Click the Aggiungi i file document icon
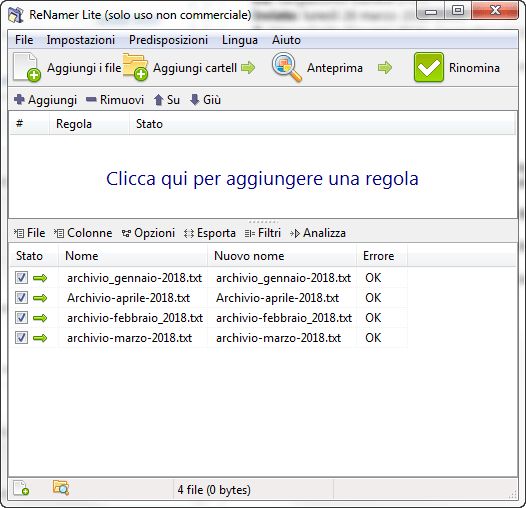Viewport: 526px width, 508px height. (x=27, y=67)
